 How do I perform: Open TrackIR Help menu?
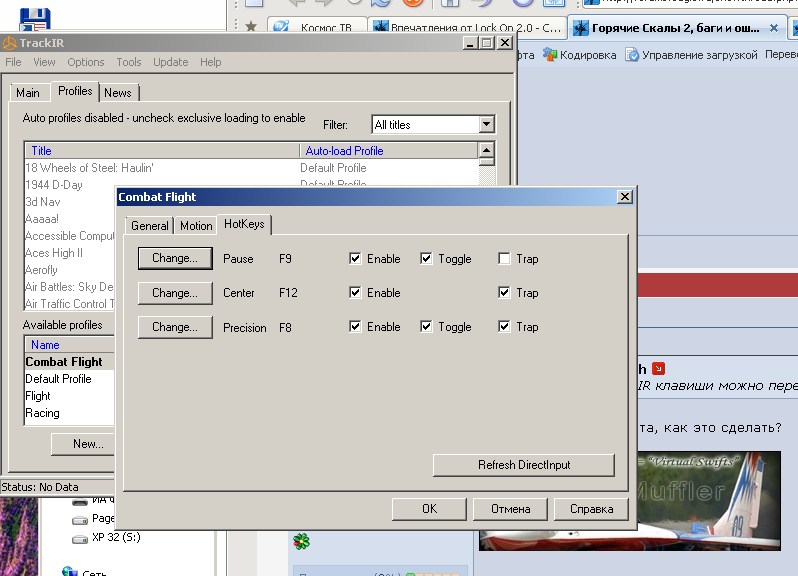210,62
